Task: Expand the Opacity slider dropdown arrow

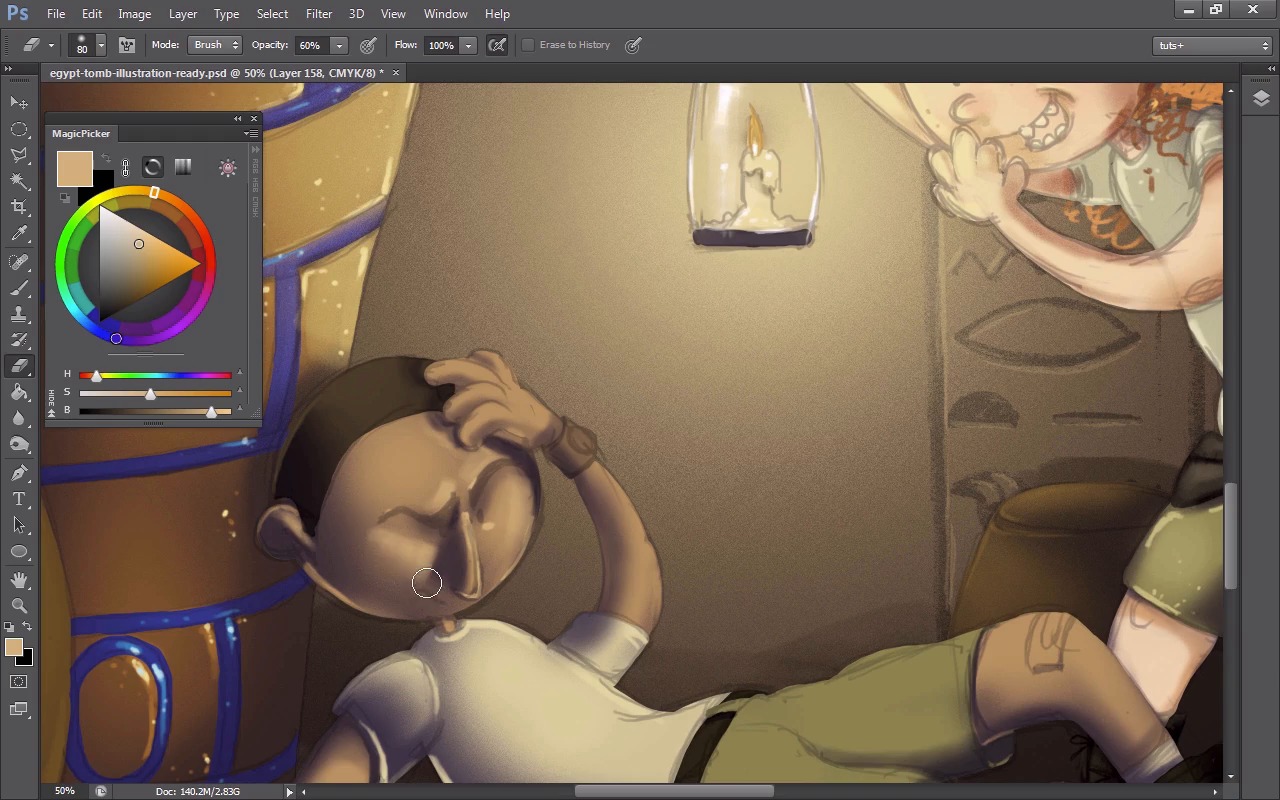Action: (x=339, y=46)
